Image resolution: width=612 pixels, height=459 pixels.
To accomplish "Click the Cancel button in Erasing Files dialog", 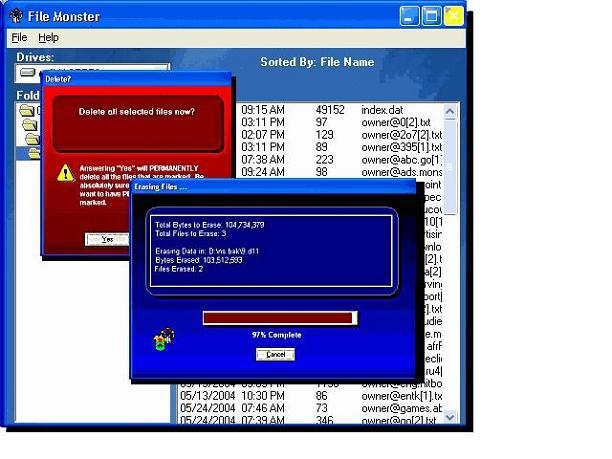I will pos(275,354).
